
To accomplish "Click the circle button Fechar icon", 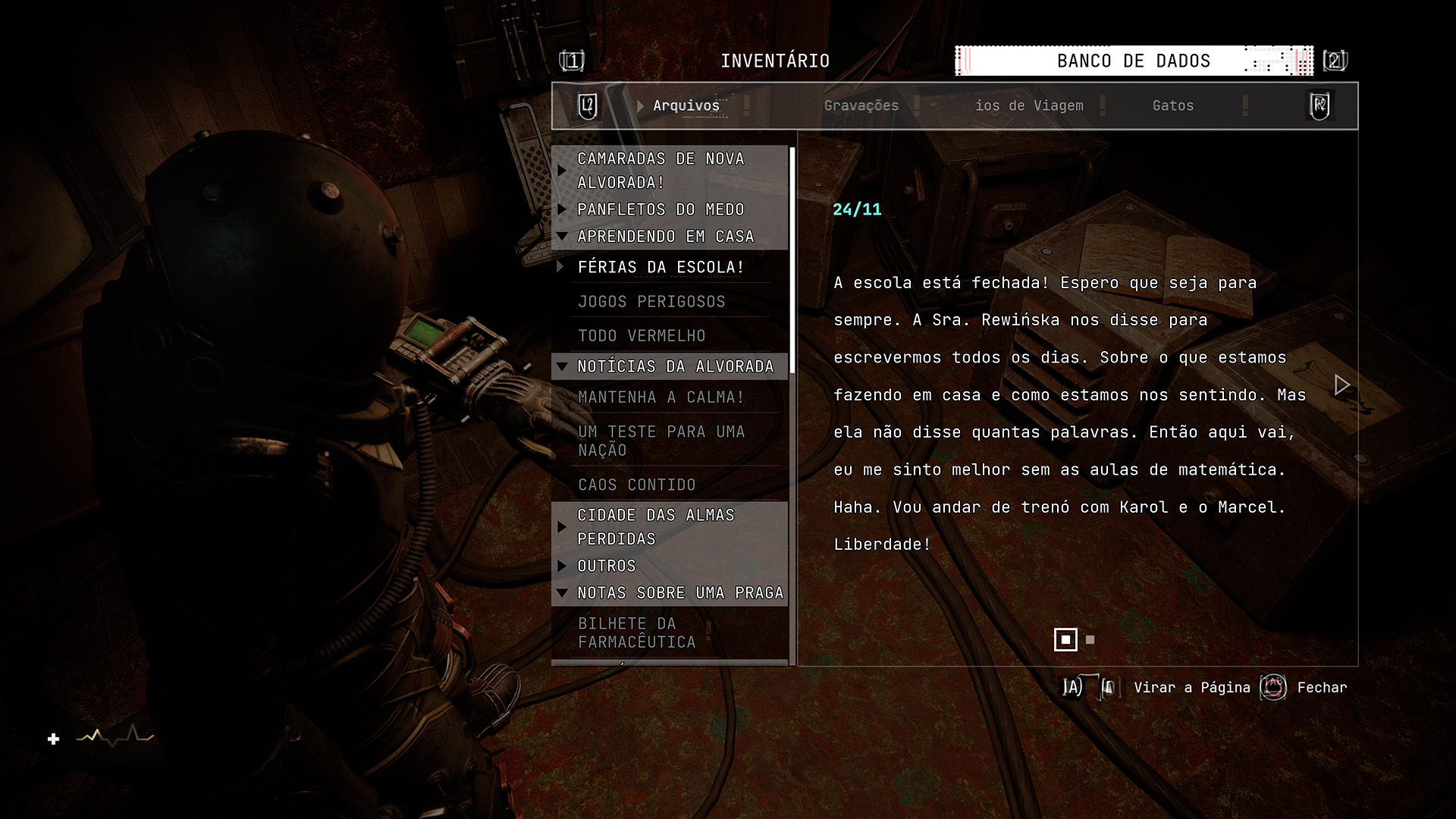I will coord(1272,688).
